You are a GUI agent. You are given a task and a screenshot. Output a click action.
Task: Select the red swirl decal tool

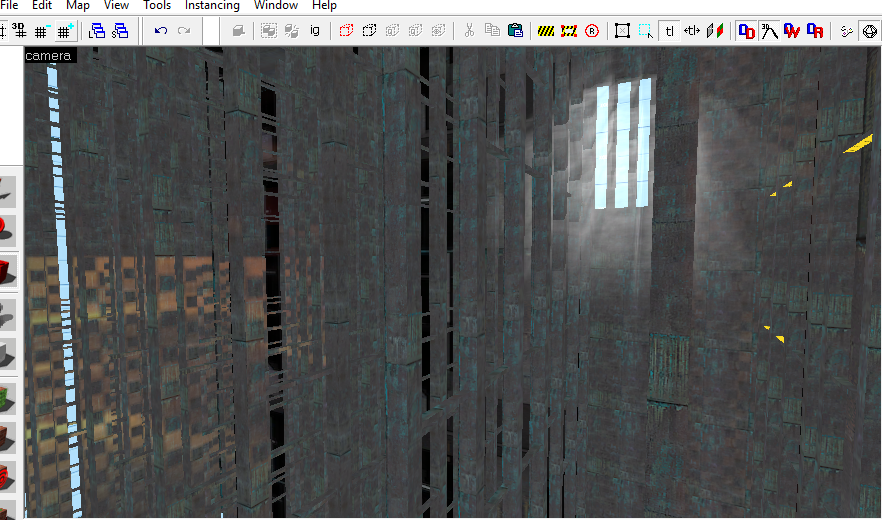[x=8, y=478]
